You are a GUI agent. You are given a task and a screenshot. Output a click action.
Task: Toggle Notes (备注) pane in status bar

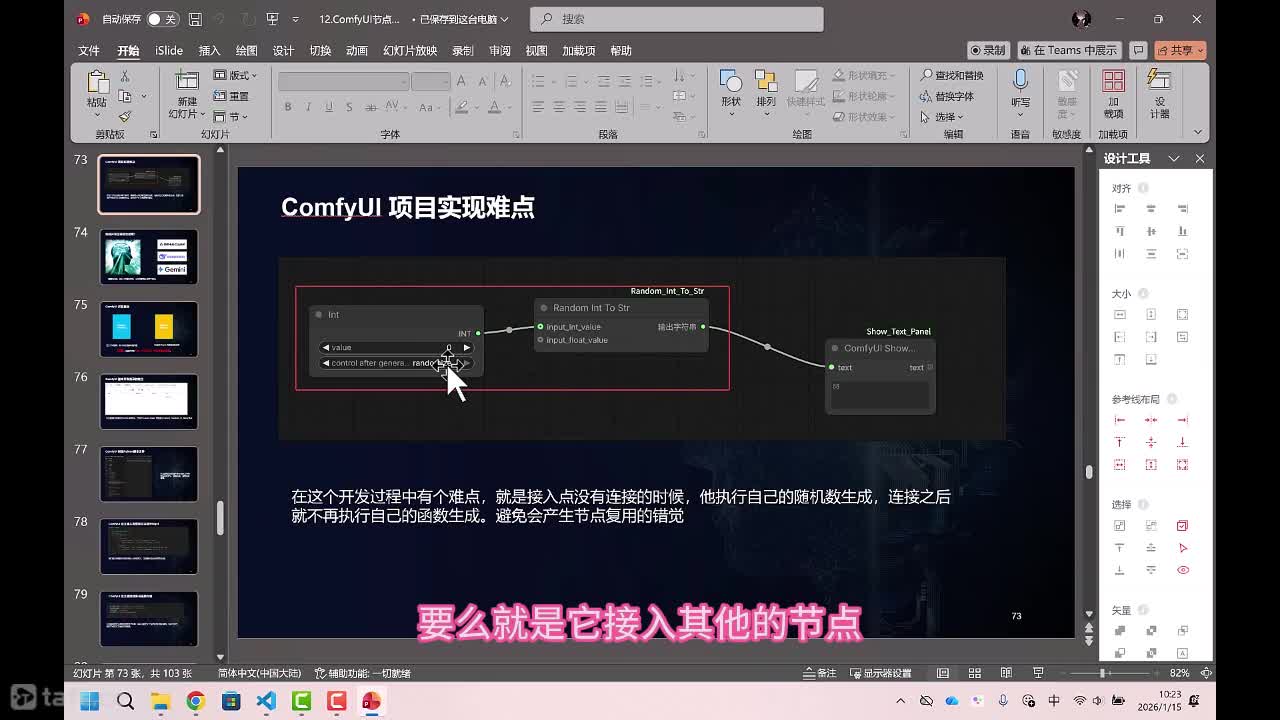coord(820,673)
